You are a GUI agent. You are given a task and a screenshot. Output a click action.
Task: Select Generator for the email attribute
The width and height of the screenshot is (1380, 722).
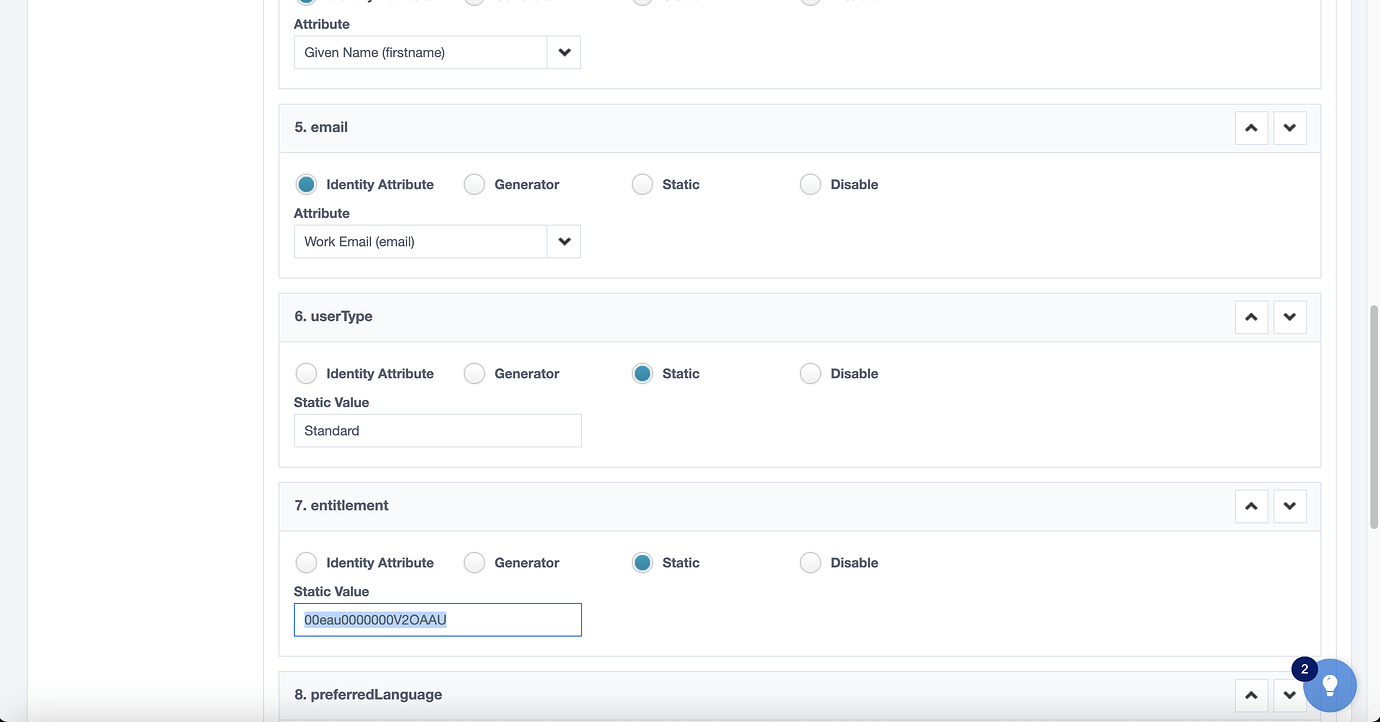[474, 184]
